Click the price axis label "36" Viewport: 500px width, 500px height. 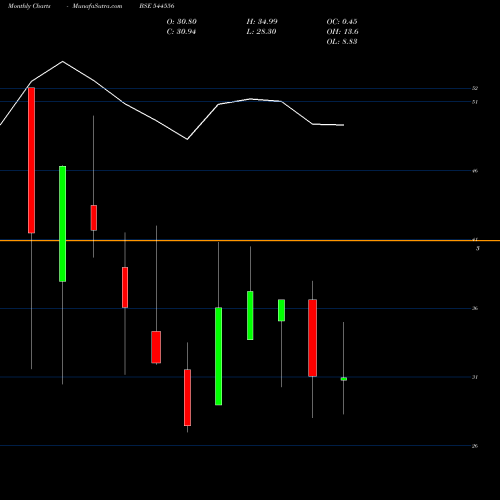pos(475,308)
